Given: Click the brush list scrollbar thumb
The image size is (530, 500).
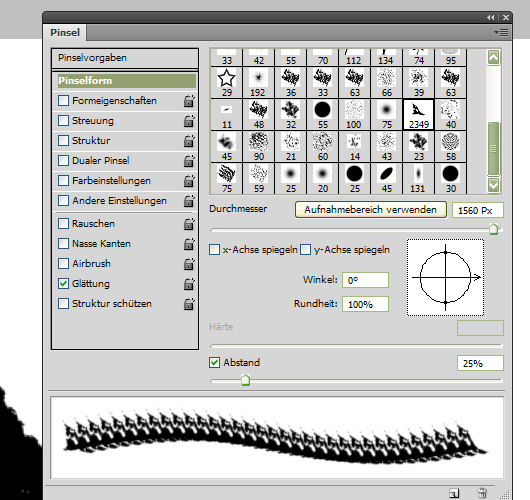Looking at the screenshot, I should tap(493, 149).
